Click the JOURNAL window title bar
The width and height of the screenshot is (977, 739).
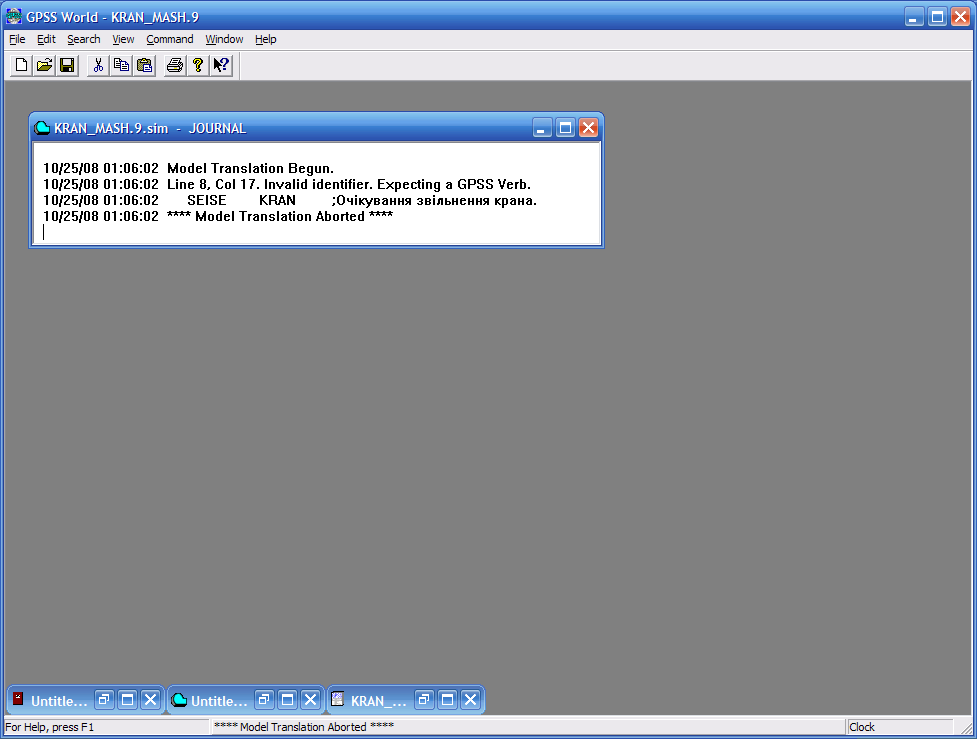317,128
